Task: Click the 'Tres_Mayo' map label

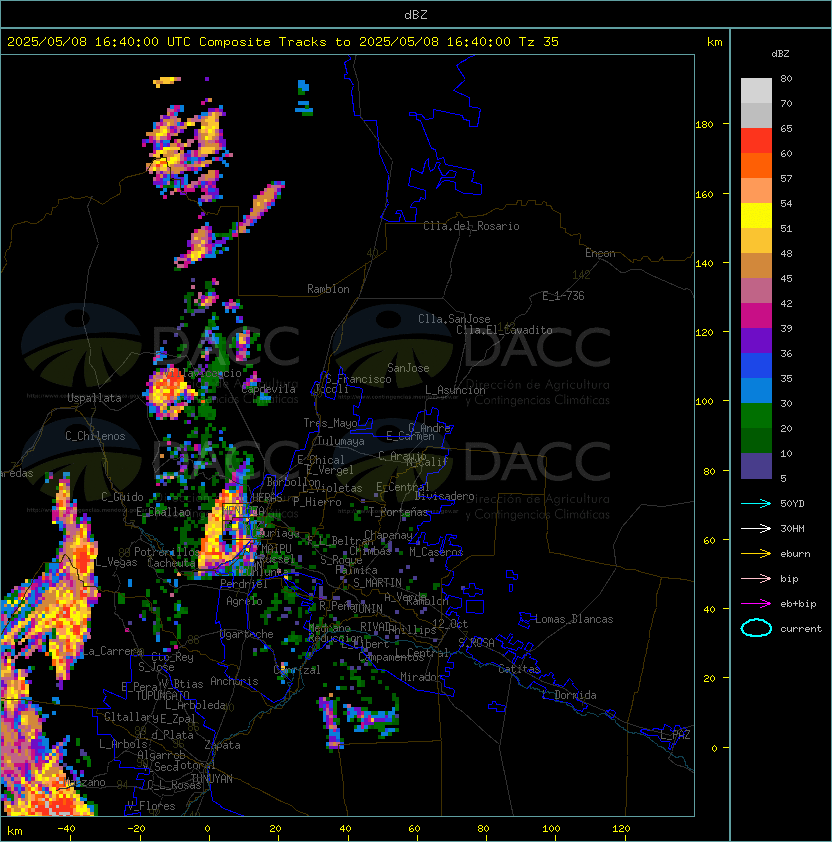Action: [330, 423]
